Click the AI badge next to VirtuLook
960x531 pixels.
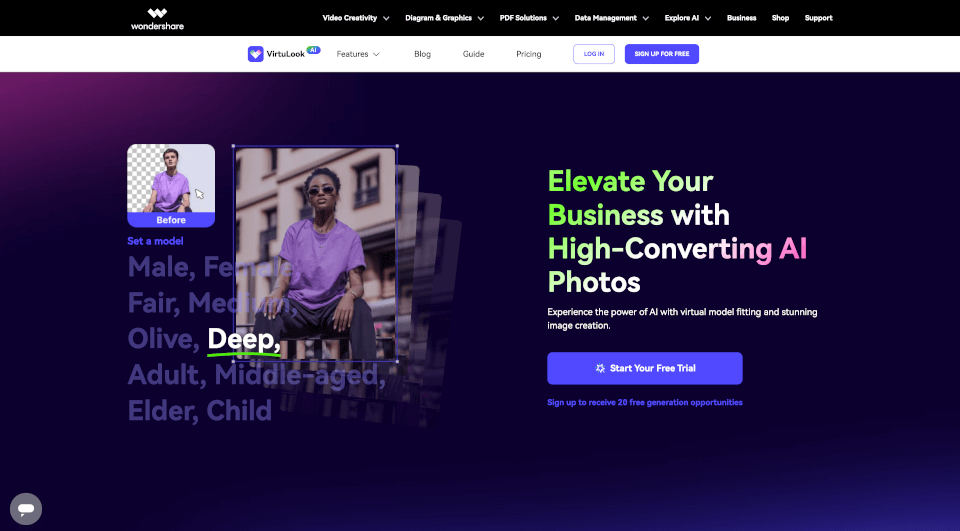tap(313, 50)
